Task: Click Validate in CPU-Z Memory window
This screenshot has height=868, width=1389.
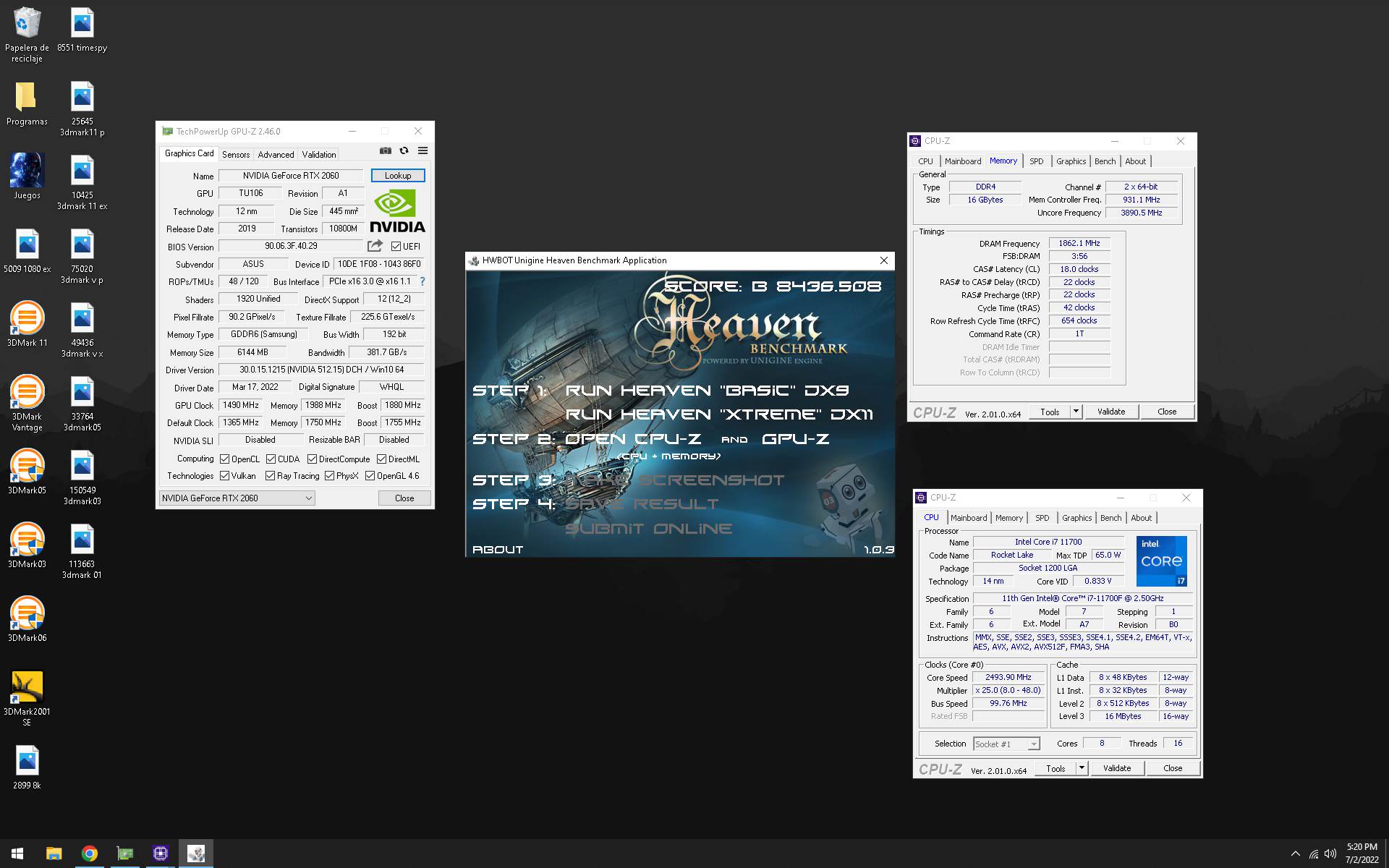Action: (1111, 412)
